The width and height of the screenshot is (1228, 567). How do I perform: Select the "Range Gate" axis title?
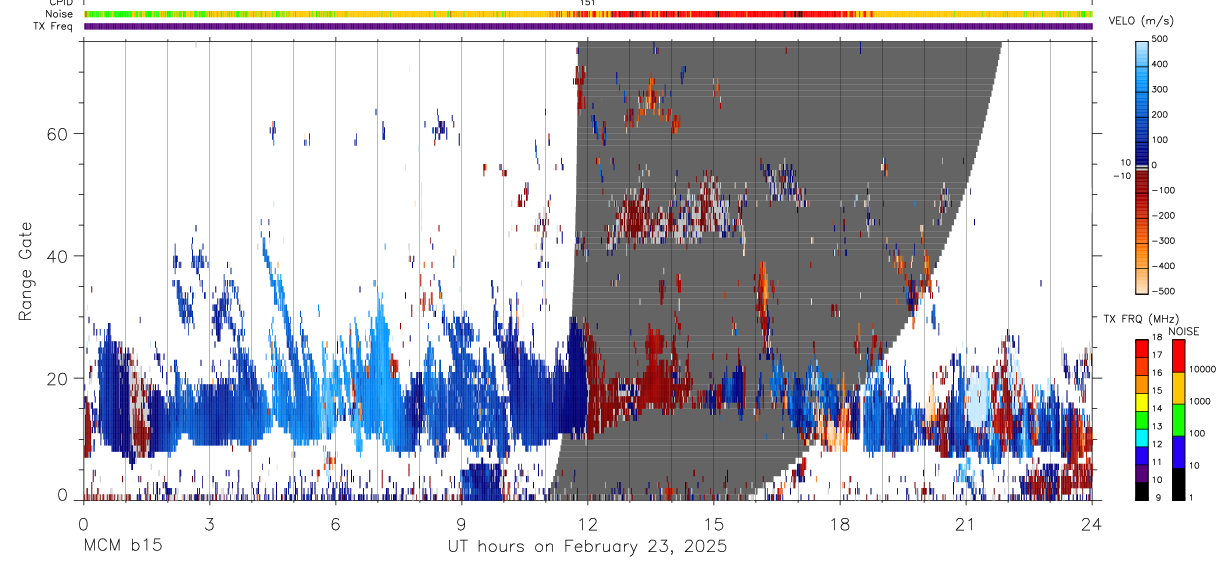(26, 272)
